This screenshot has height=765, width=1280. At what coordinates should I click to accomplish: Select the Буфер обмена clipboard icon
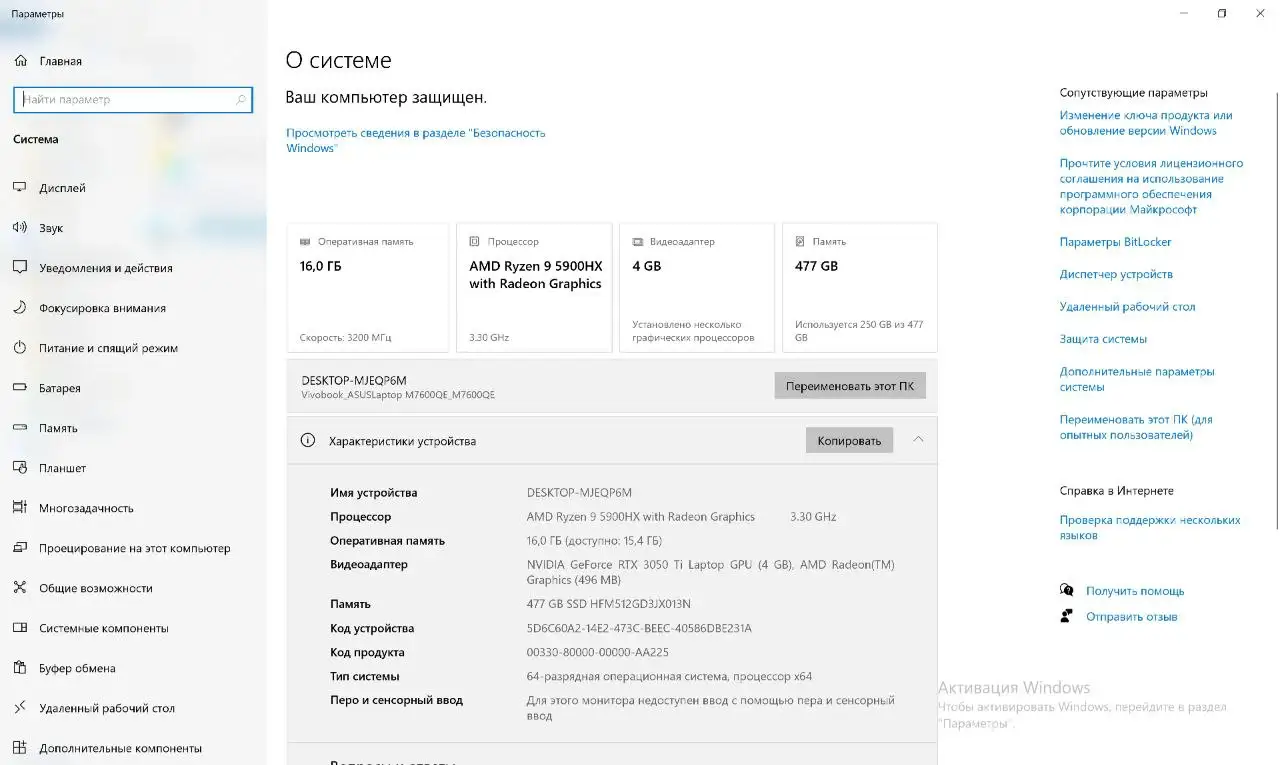(x=22, y=667)
